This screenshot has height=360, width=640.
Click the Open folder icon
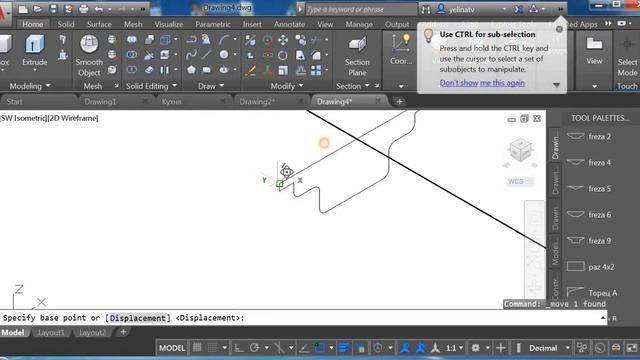pyautogui.click(x=38, y=9)
